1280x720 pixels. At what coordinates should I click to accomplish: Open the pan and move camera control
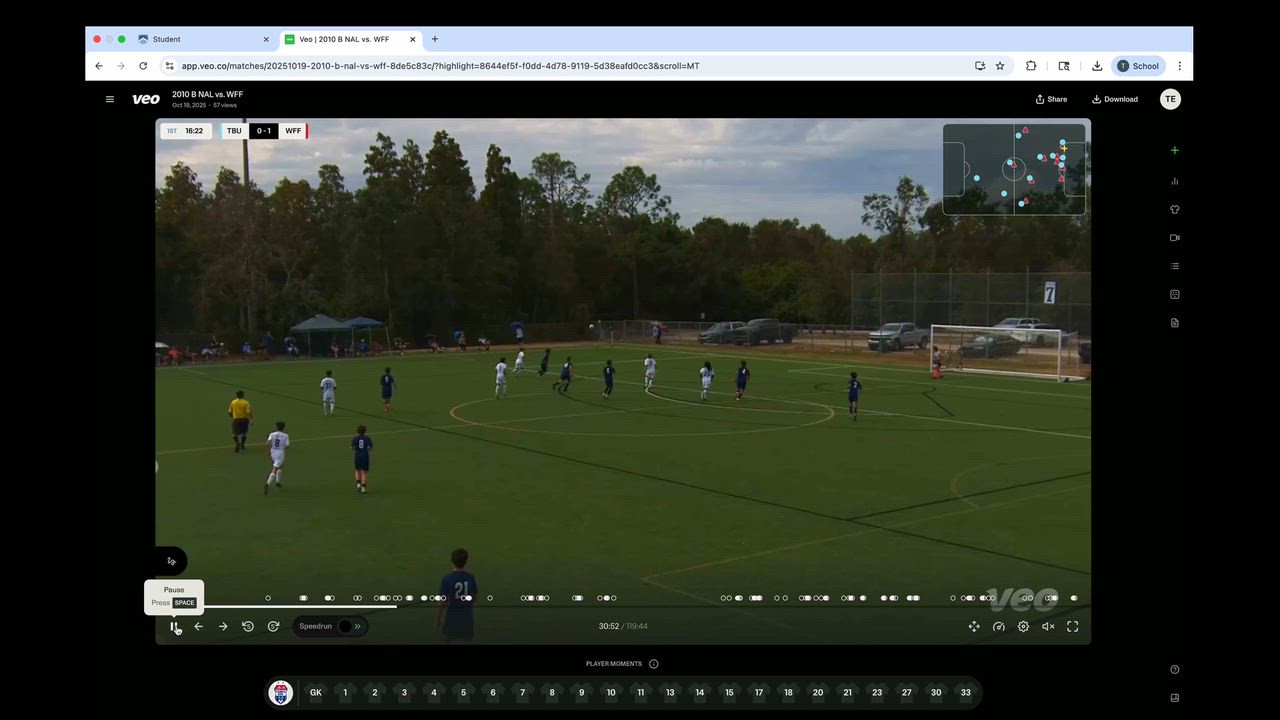974,627
